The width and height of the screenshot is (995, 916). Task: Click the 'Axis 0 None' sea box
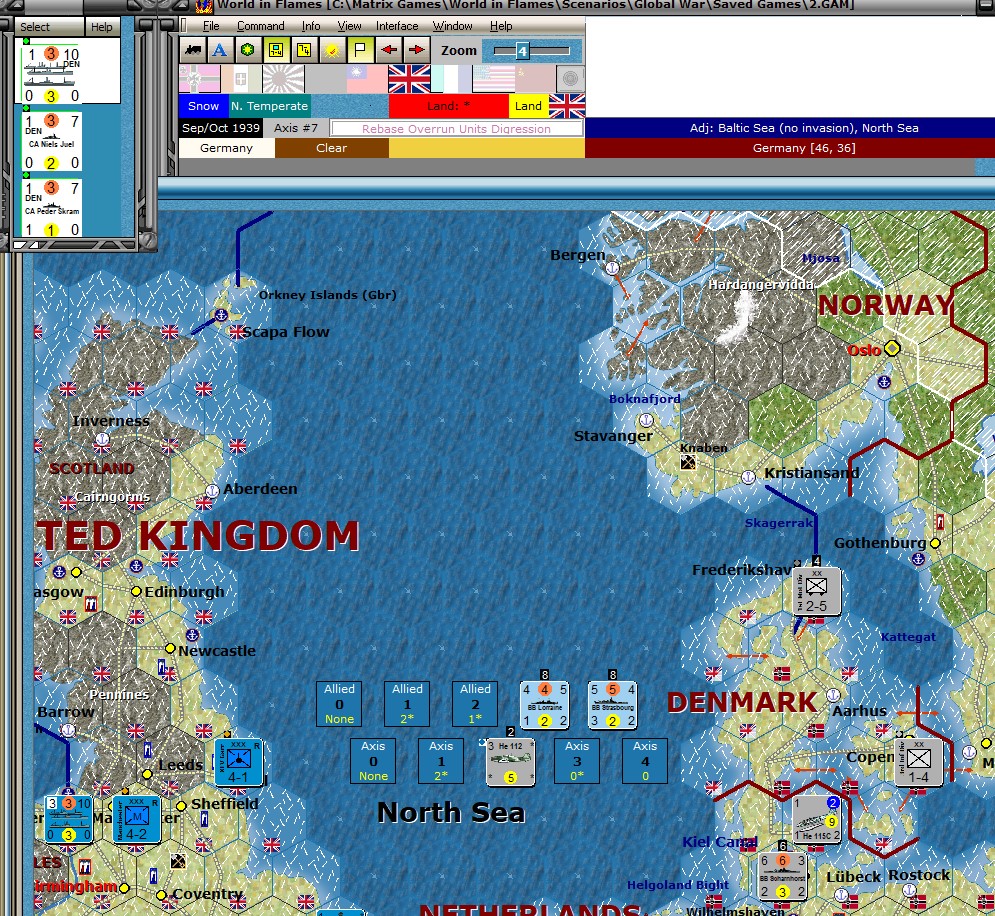point(373,761)
